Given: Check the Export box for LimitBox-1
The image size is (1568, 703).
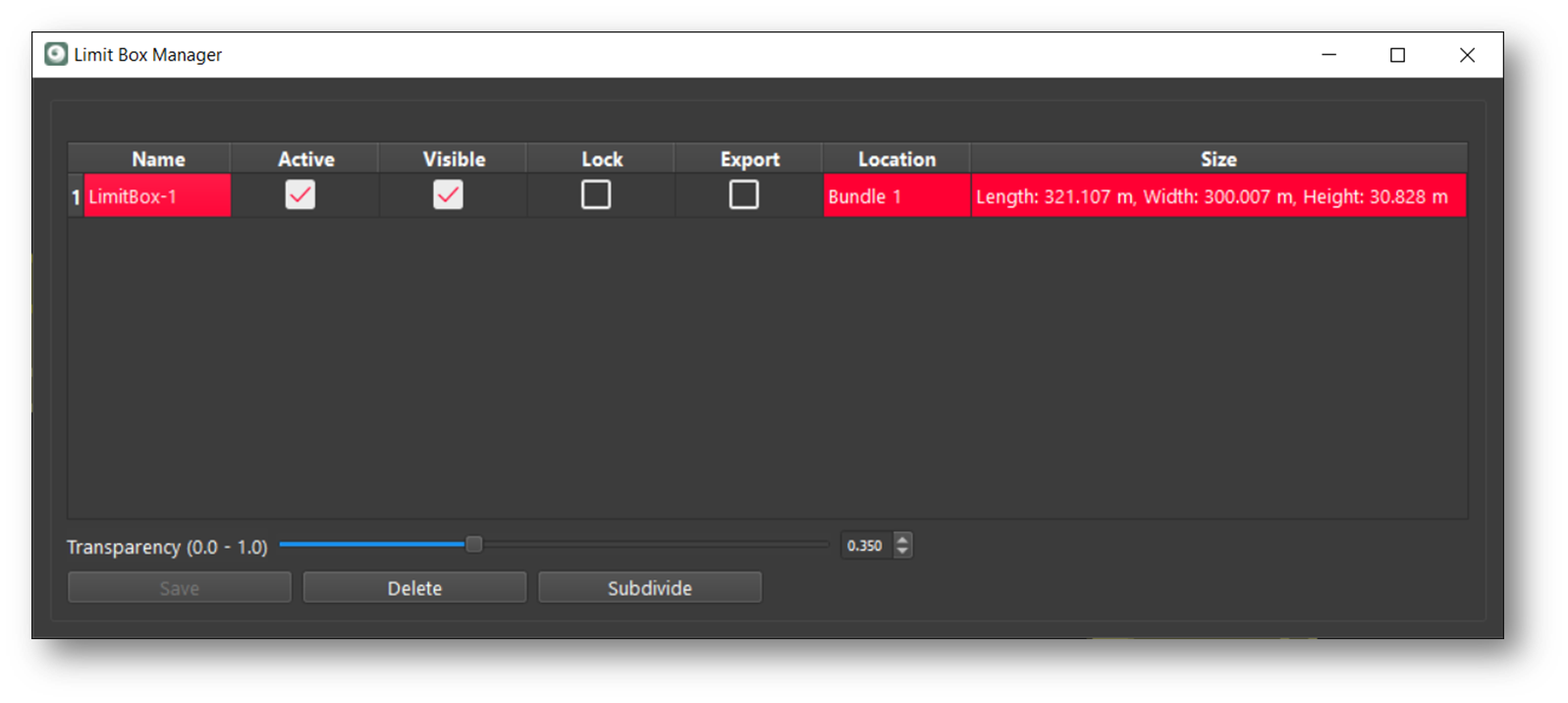Looking at the screenshot, I should 744,195.
